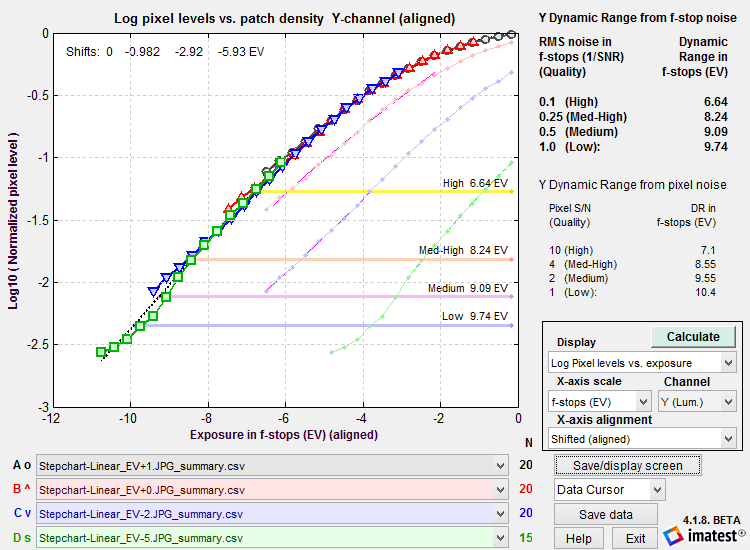Open the X-axis alignment Shifted dropdown
The width and height of the screenshot is (750, 550).
[642, 439]
